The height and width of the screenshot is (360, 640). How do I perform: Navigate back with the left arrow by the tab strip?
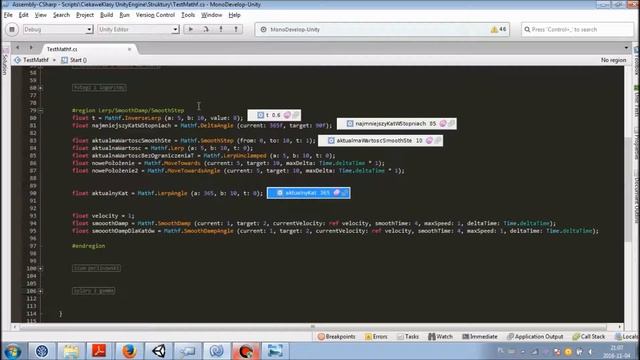point(18,48)
